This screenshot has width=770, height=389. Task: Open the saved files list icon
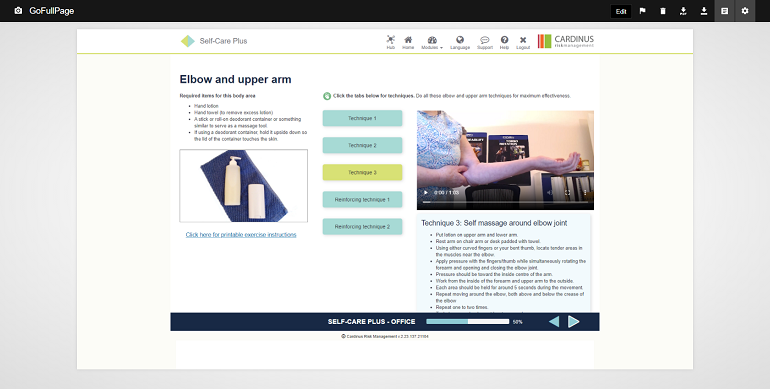click(x=724, y=11)
